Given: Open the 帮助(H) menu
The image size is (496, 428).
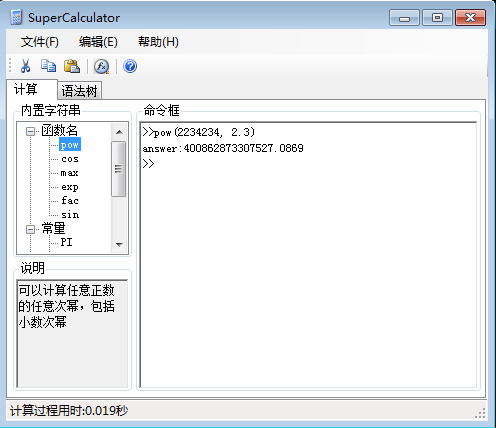Looking at the screenshot, I should [158, 42].
